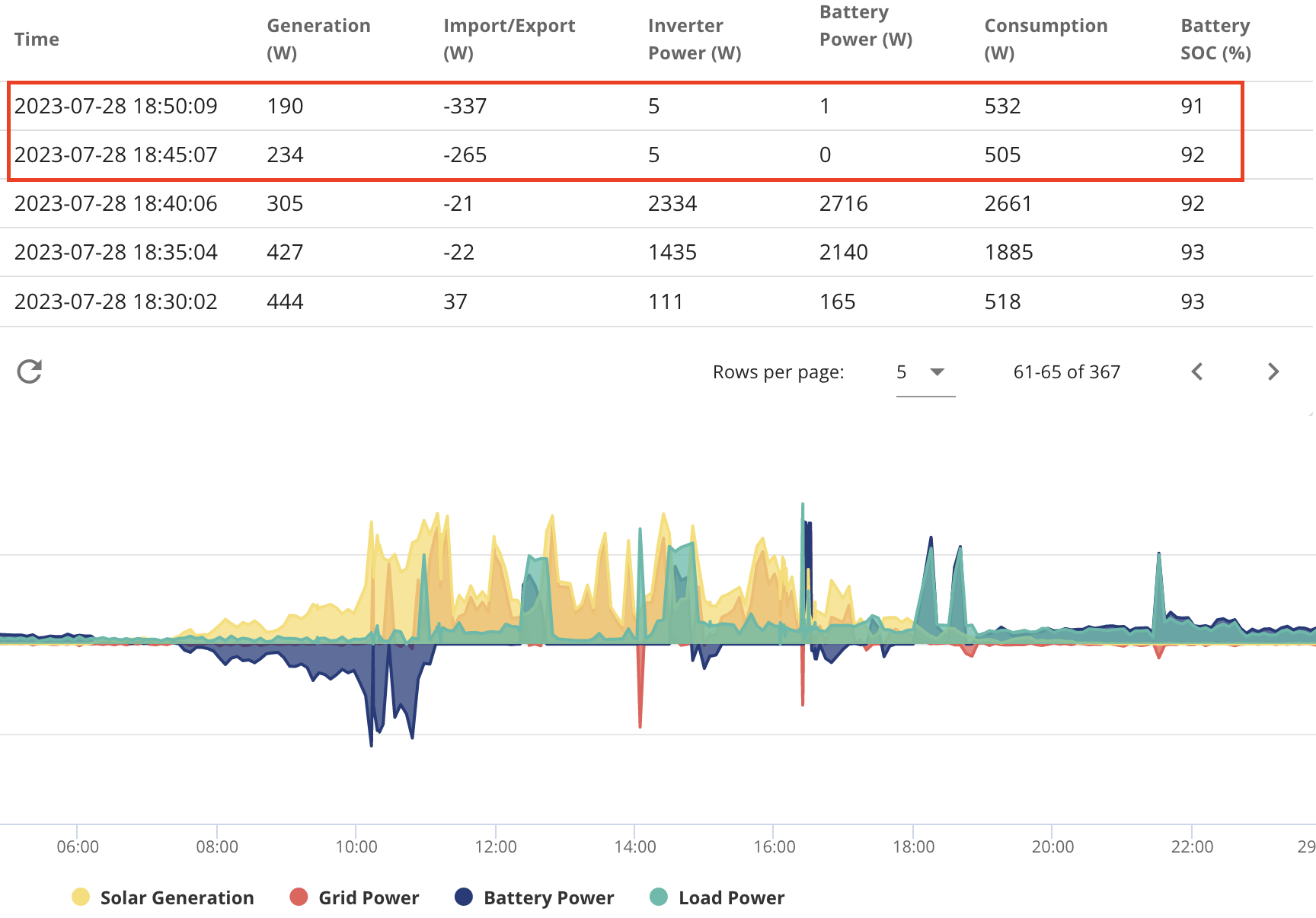This screenshot has width=1316, height=918.
Task: Click the Import/Export (W) column header
Action: tap(509, 40)
